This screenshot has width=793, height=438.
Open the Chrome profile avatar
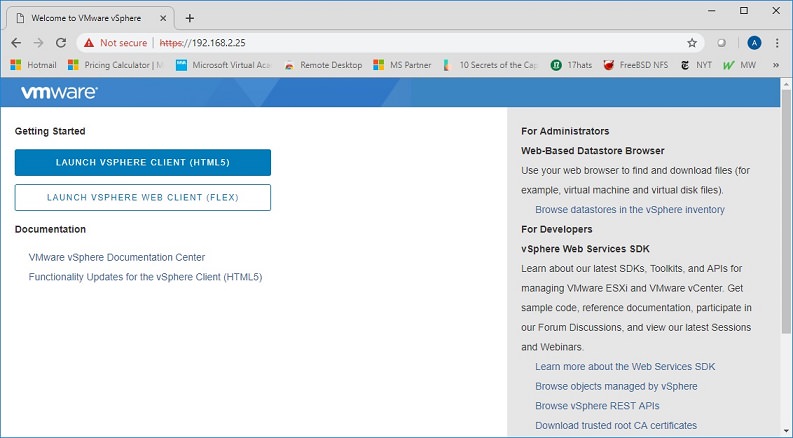click(x=754, y=43)
